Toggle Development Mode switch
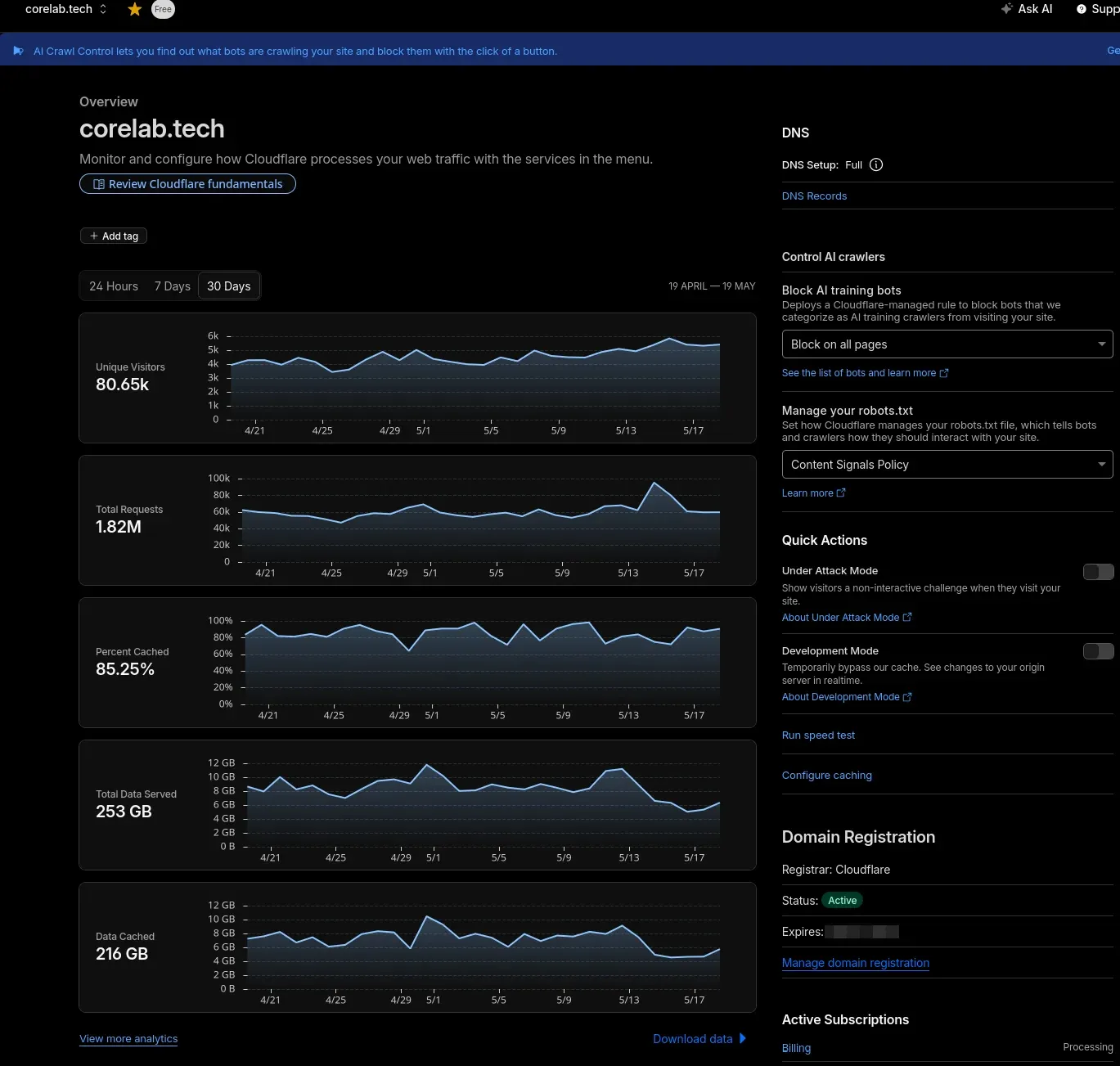 pos(1098,651)
